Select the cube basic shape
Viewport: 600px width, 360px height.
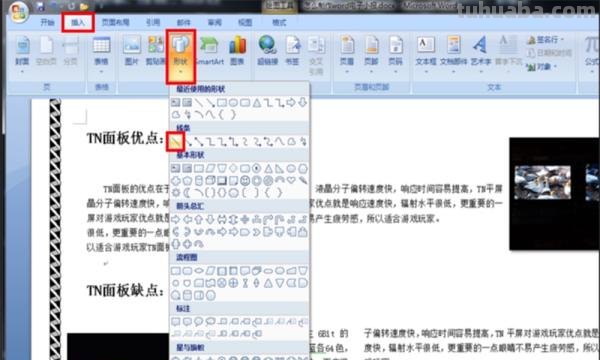coord(210,180)
